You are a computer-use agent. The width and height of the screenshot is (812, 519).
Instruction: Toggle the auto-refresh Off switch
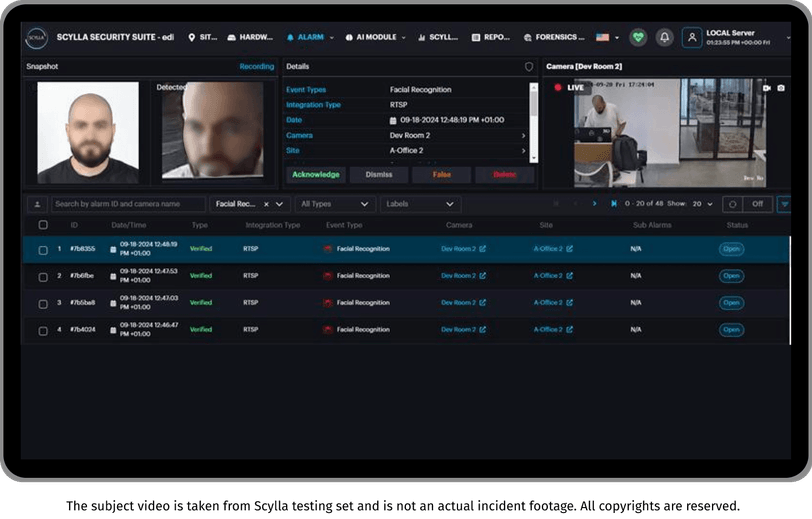tap(758, 204)
